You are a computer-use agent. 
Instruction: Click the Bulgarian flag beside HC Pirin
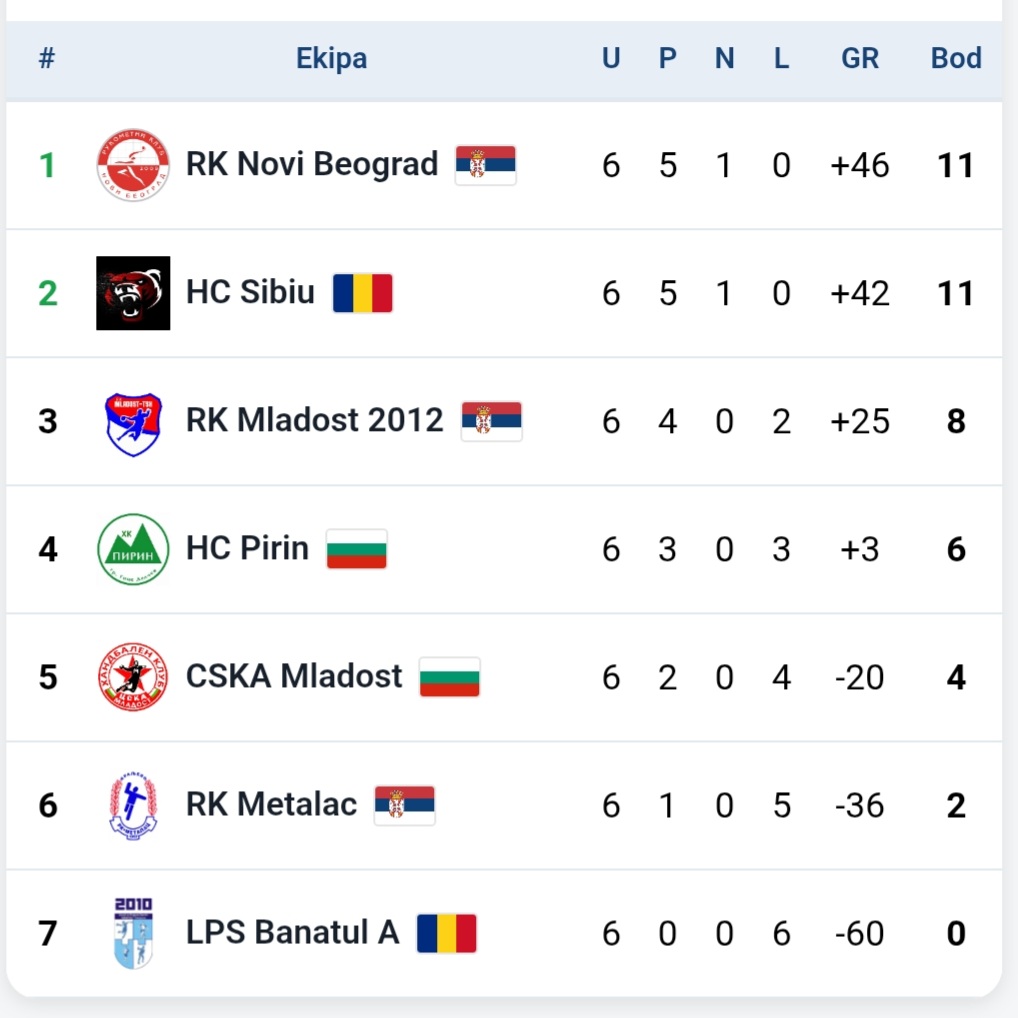point(356,549)
